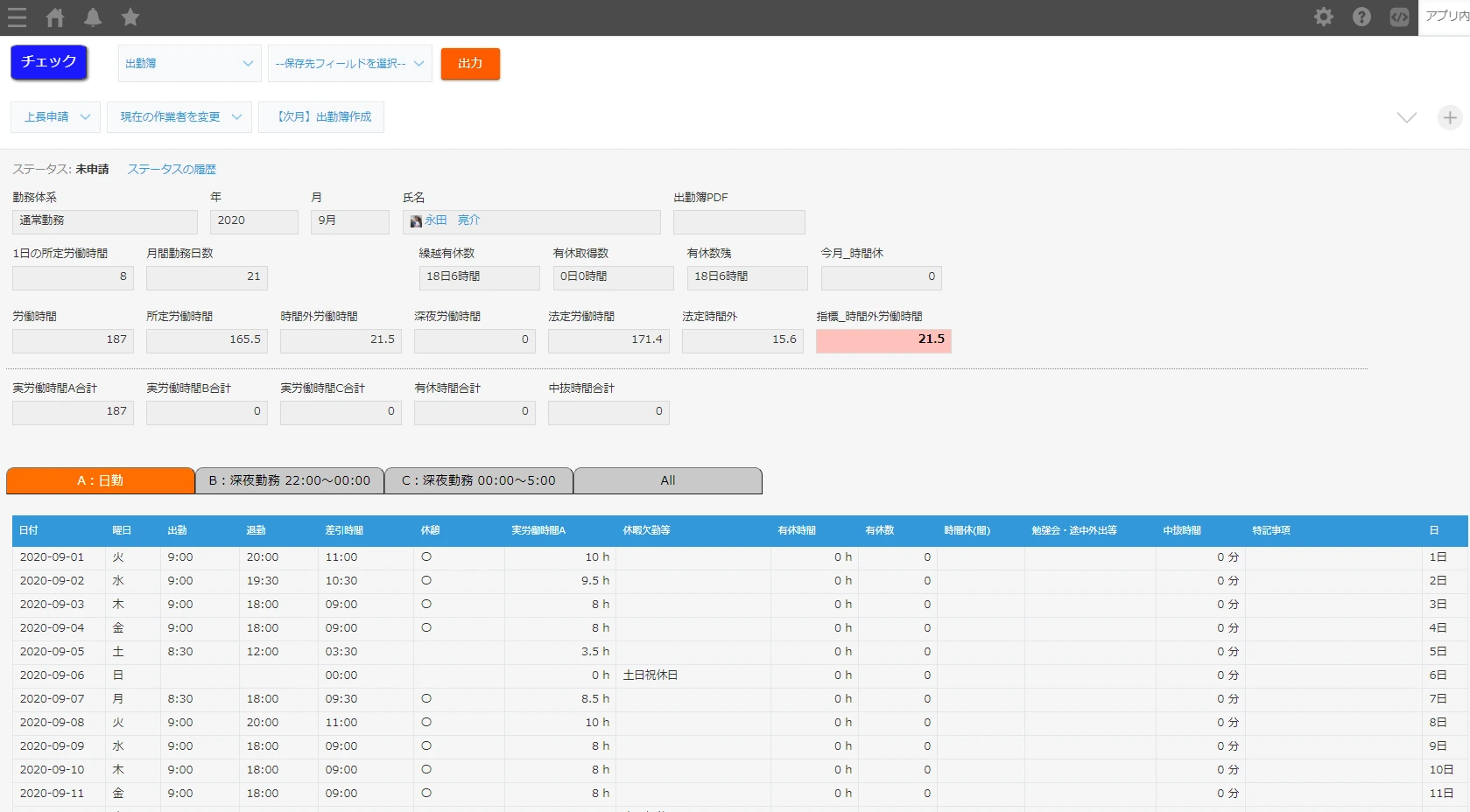The height and width of the screenshot is (812, 1470).
Task: Go to the home portal icon
Action: (x=55, y=17)
